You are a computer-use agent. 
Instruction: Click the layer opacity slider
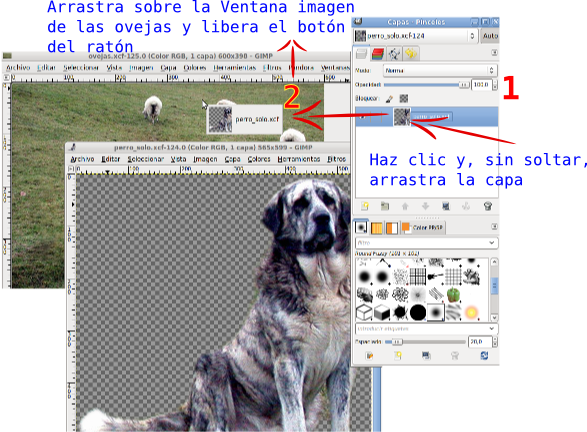coord(426,85)
